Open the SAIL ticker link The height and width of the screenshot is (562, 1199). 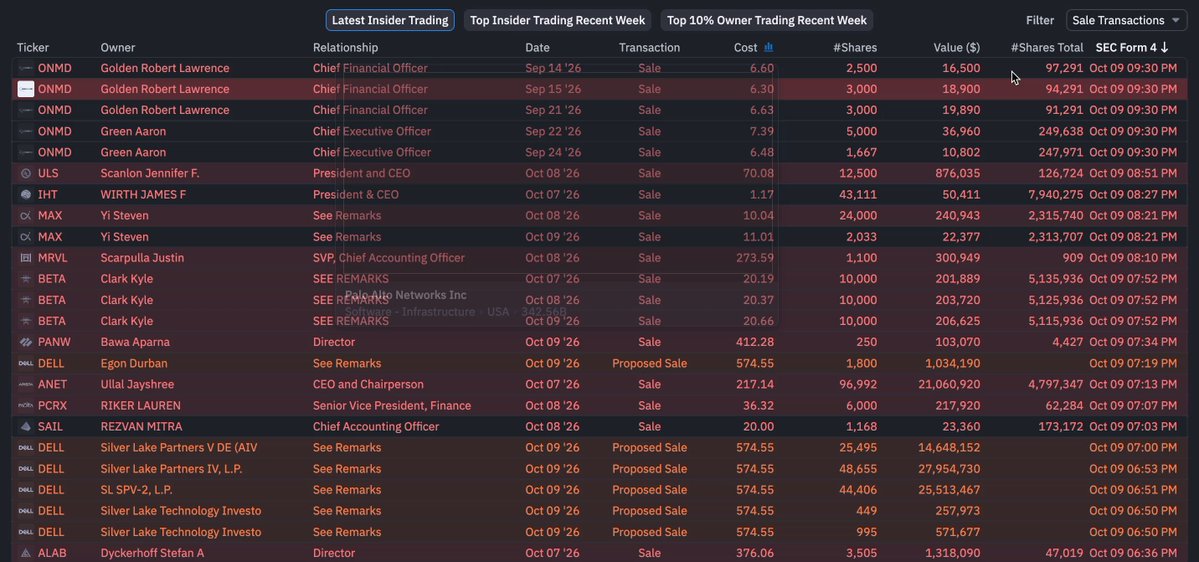[x=50, y=426]
